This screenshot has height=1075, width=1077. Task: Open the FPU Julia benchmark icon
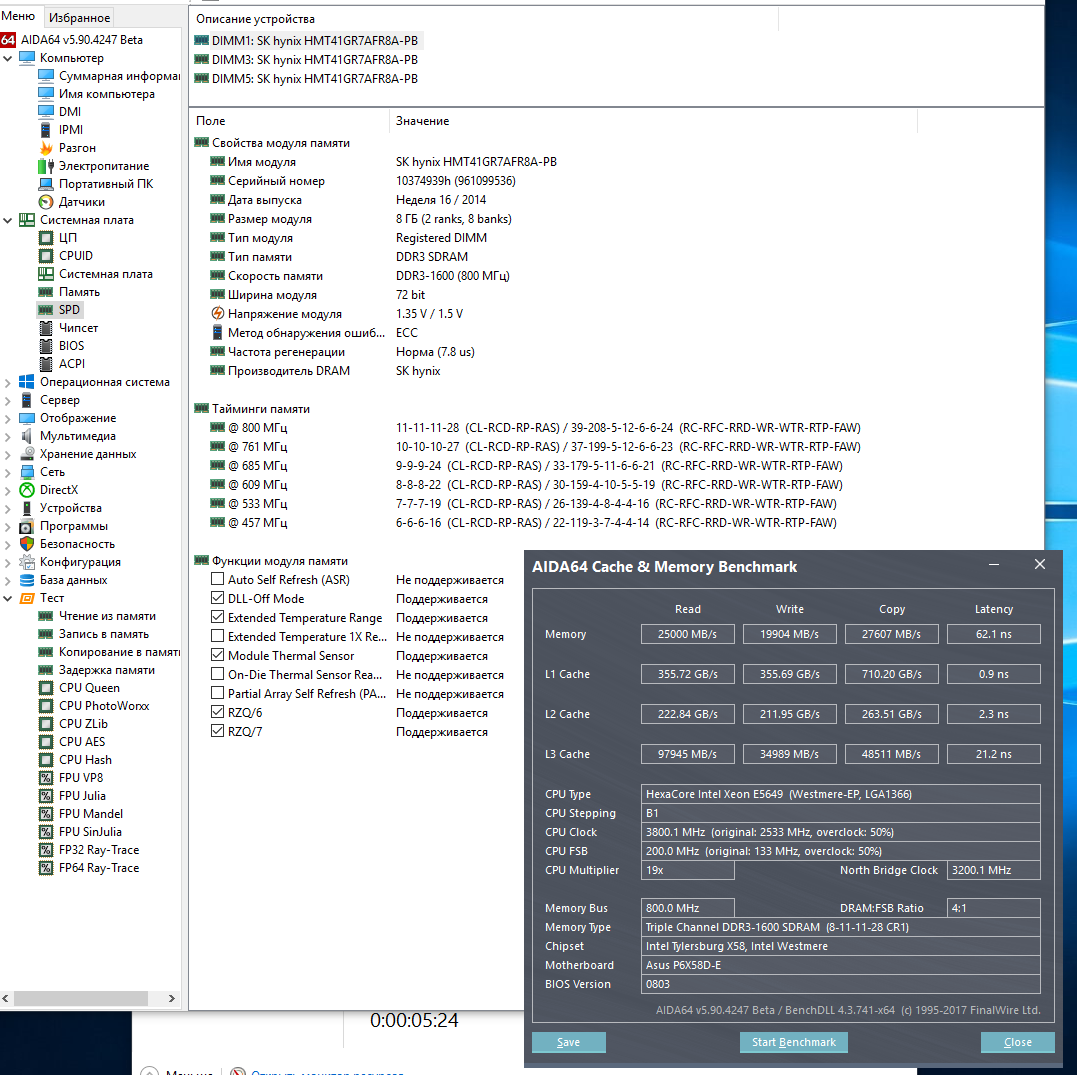[46, 795]
